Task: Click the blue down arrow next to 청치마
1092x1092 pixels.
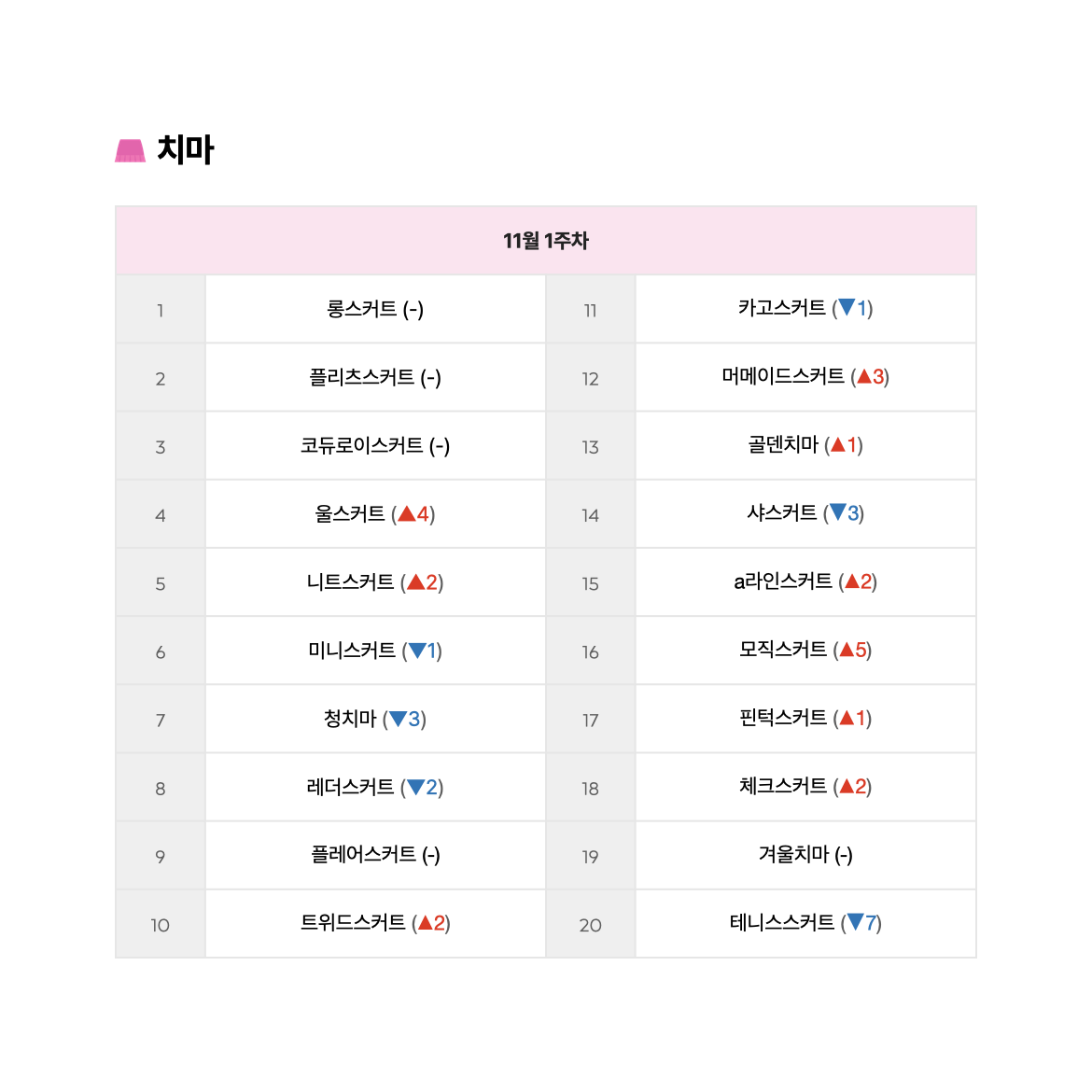Action: coord(398,719)
